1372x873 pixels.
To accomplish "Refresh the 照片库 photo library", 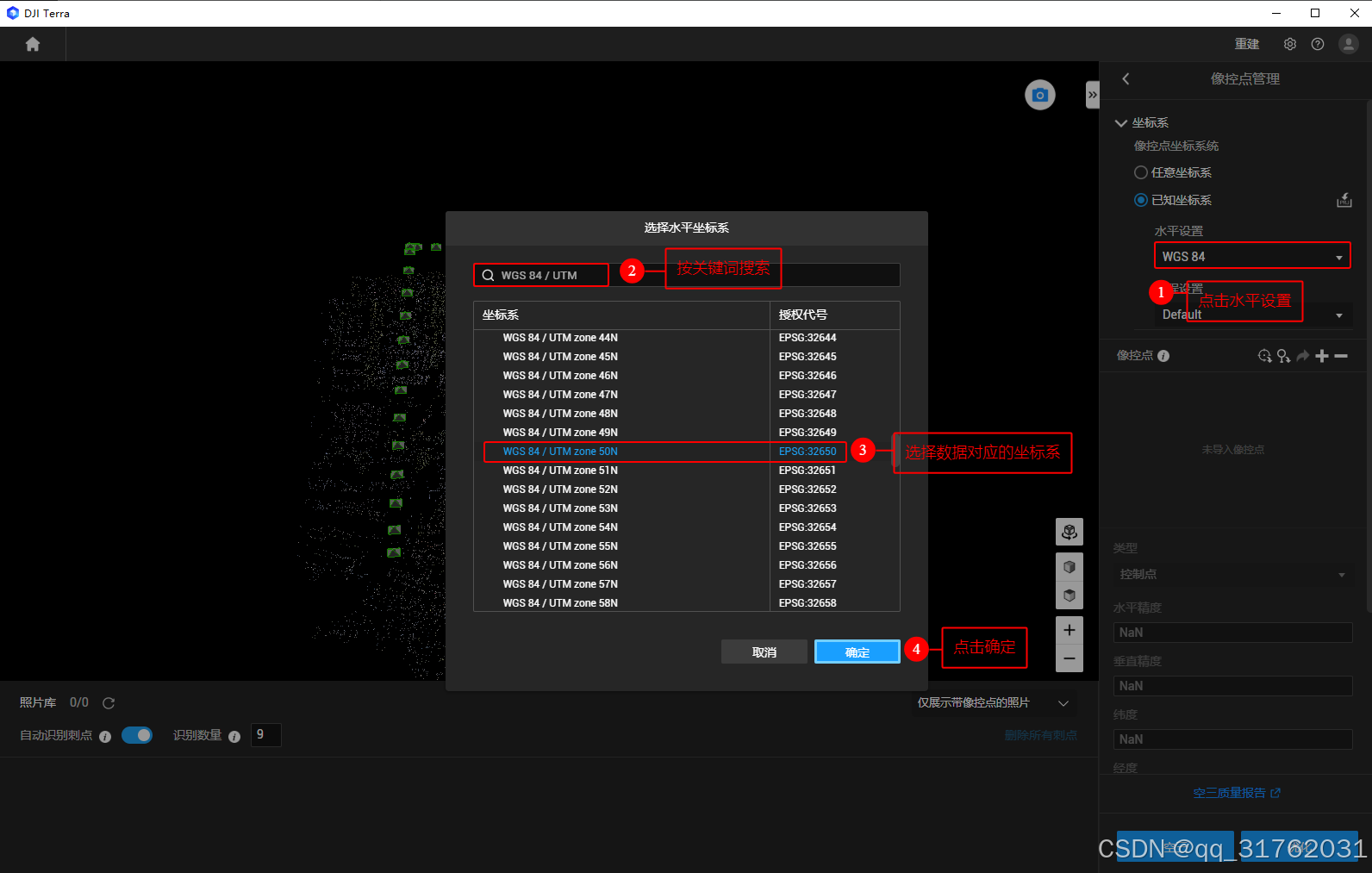I will pyautogui.click(x=109, y=703).
